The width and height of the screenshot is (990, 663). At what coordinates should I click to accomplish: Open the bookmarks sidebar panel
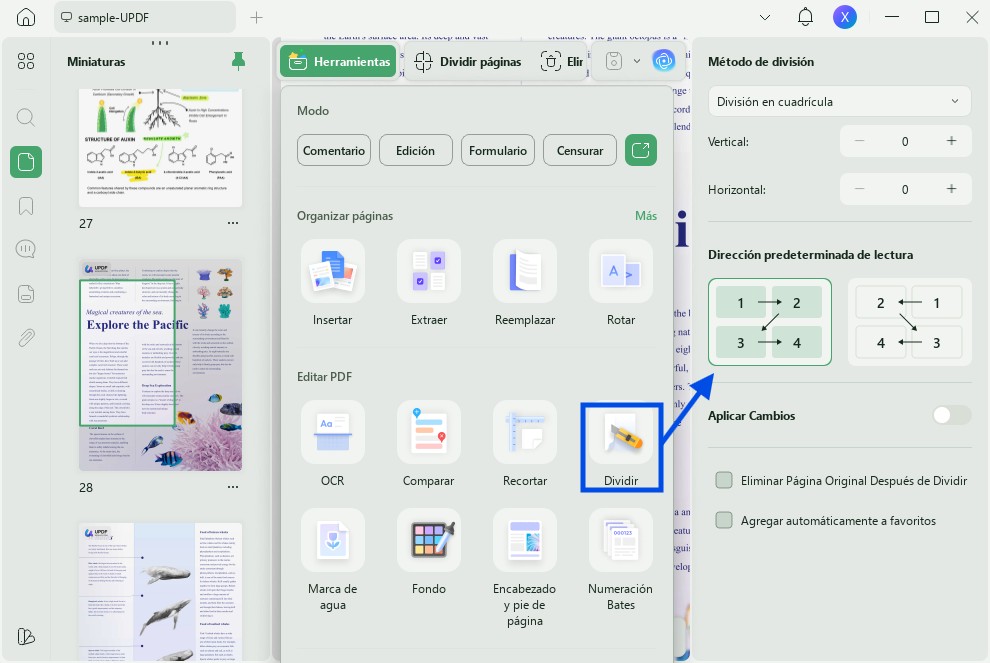(x=26, y=206)
